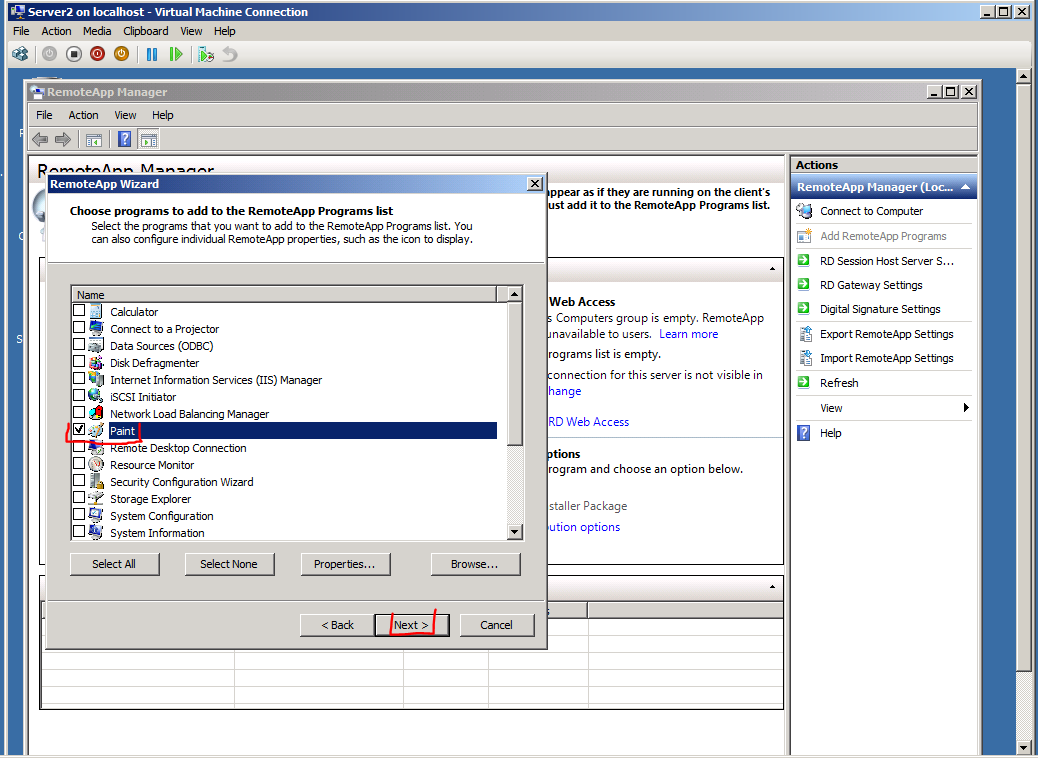
Task: Click Show/Hide Console Tree toolbar icon
Action: pyautogui.click(x=93, y=139)
